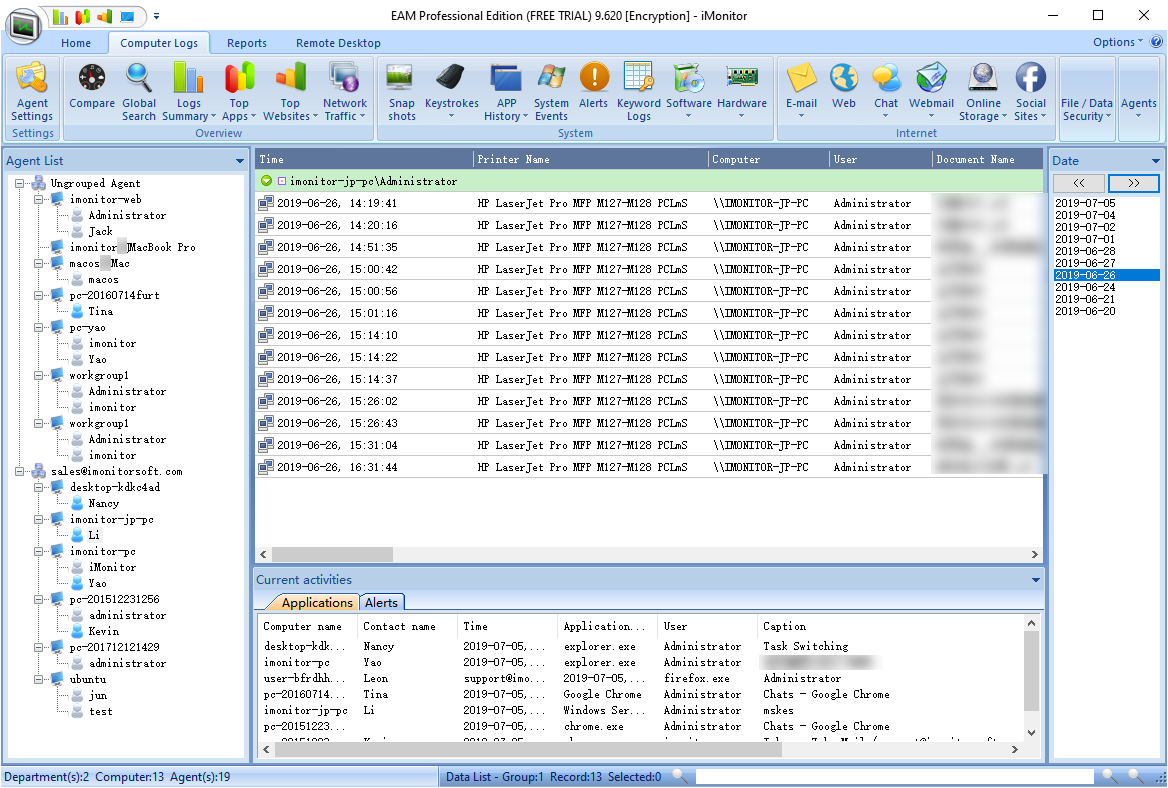
Task: Show Top Websites report
Action: click(290, 92)
